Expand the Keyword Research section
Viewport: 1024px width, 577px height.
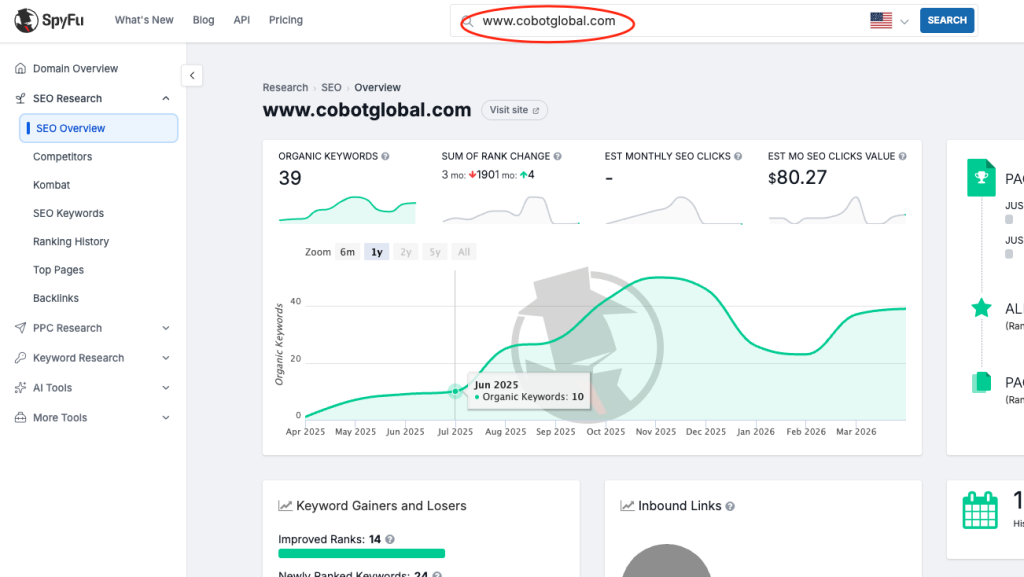pos(166,358)
